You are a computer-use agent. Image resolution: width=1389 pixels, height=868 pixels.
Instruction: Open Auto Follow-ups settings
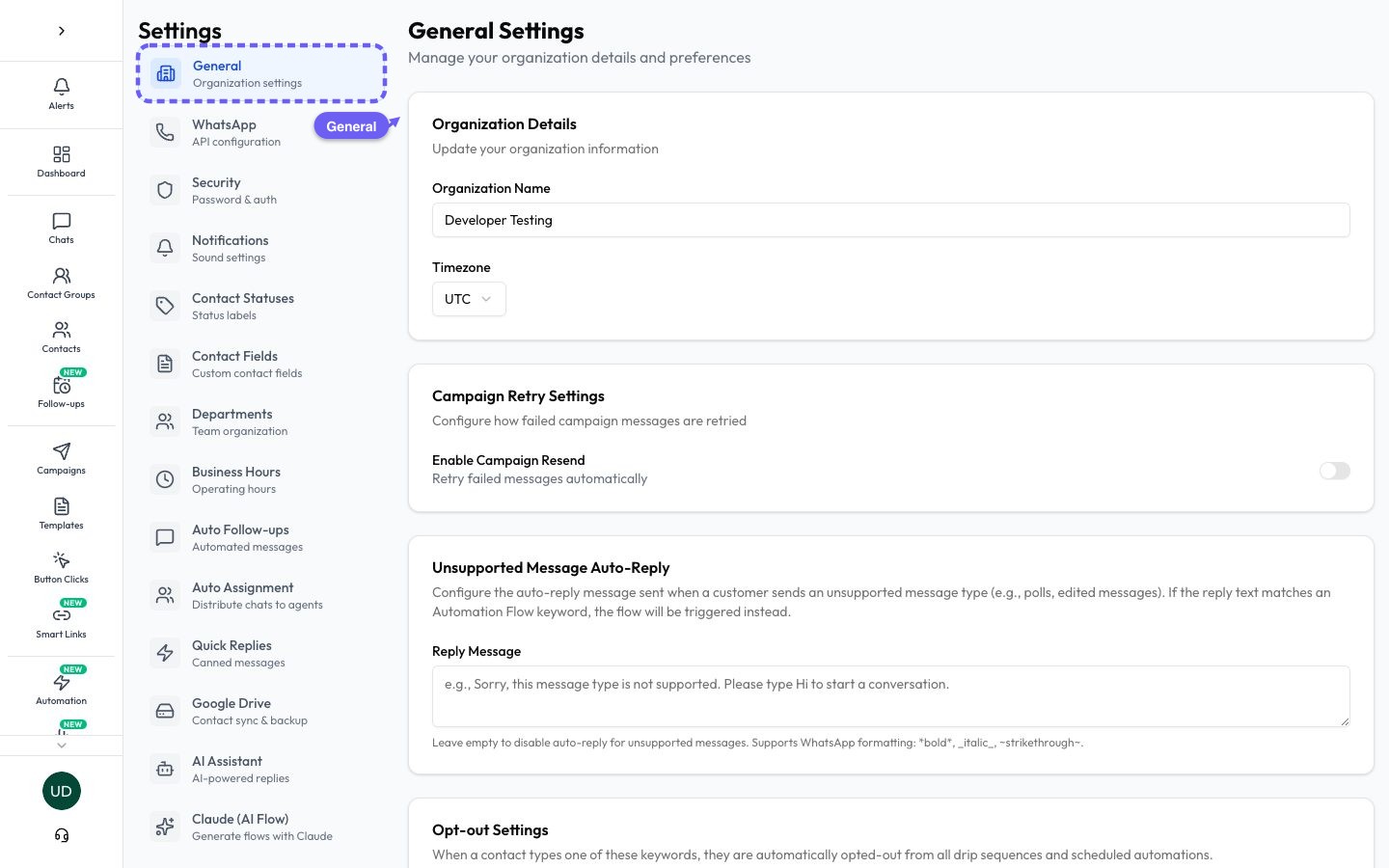point(261,537)
